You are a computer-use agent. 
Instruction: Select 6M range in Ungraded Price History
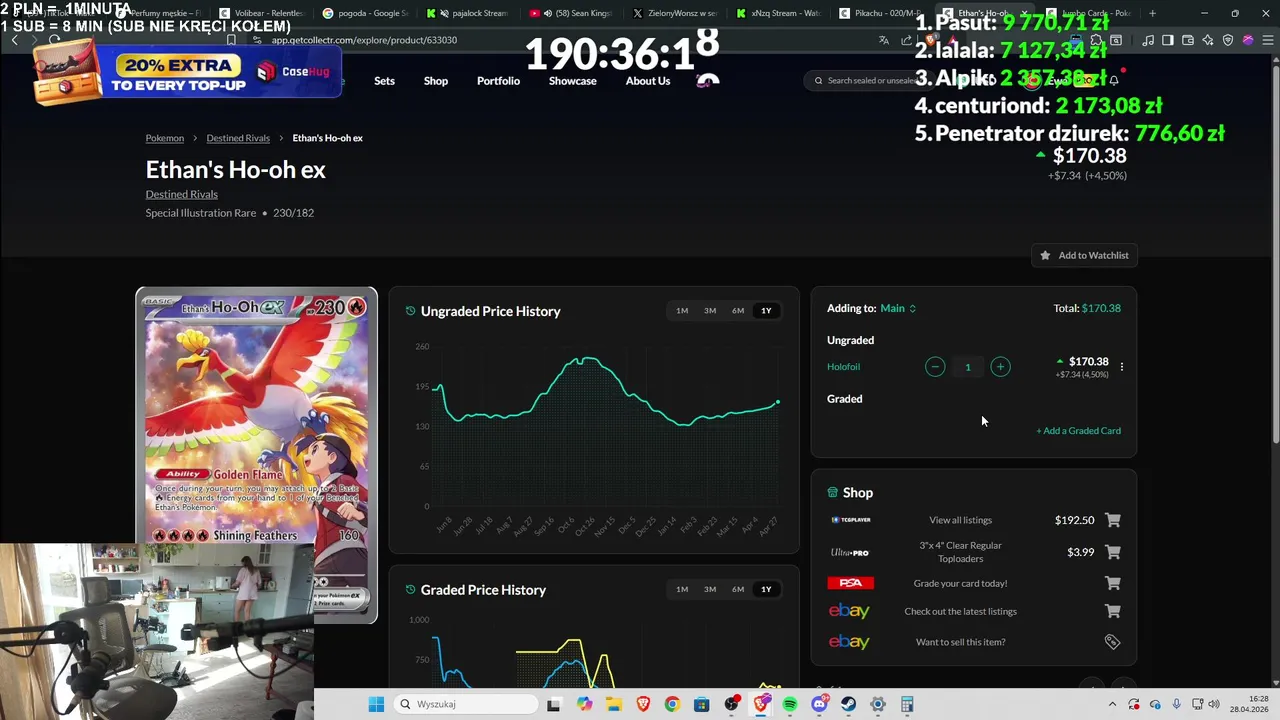[738, 311]
